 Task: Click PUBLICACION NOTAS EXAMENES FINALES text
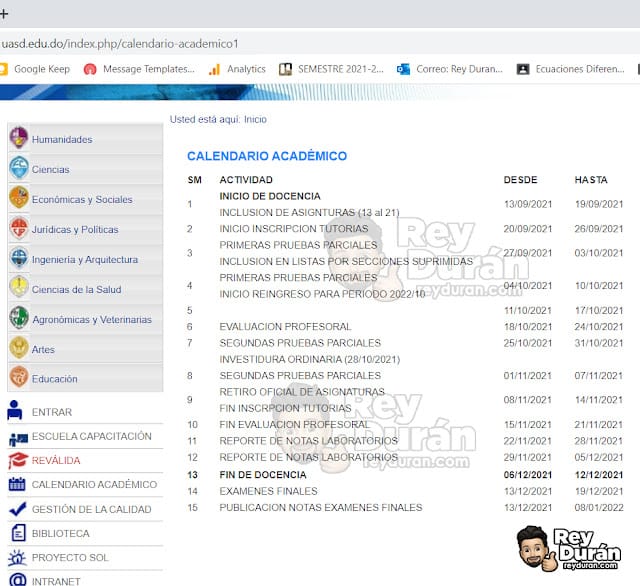point(321,508)
